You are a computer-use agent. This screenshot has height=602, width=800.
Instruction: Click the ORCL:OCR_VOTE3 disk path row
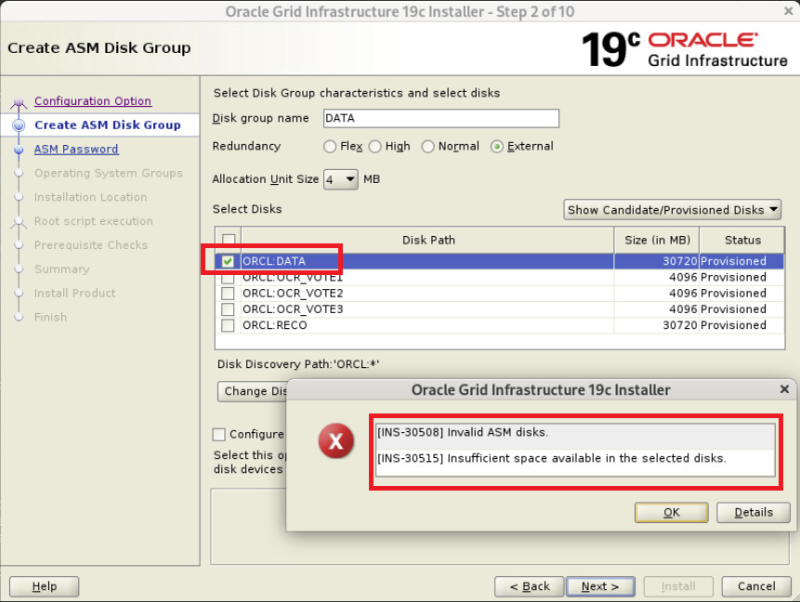(427, 309)
